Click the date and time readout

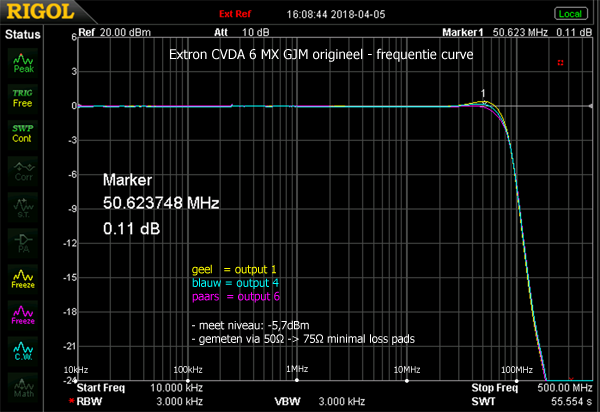[336, 15]
